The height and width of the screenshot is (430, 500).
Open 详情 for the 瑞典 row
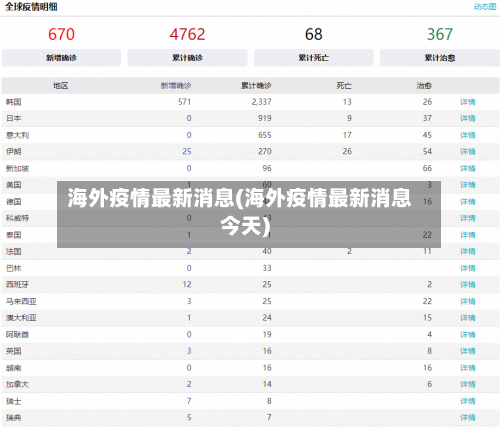pos(468,417)
